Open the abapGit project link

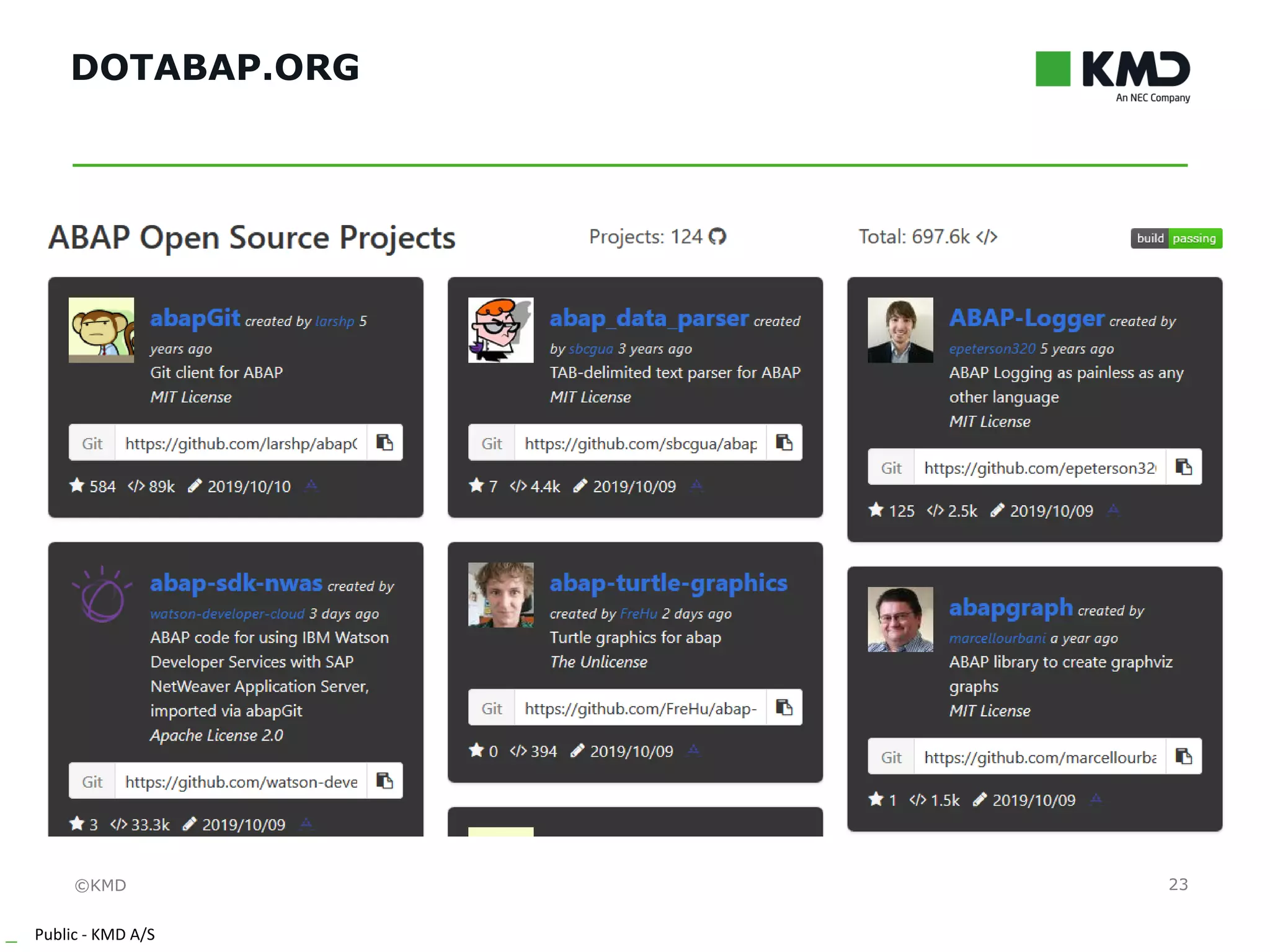pos(195,318)
